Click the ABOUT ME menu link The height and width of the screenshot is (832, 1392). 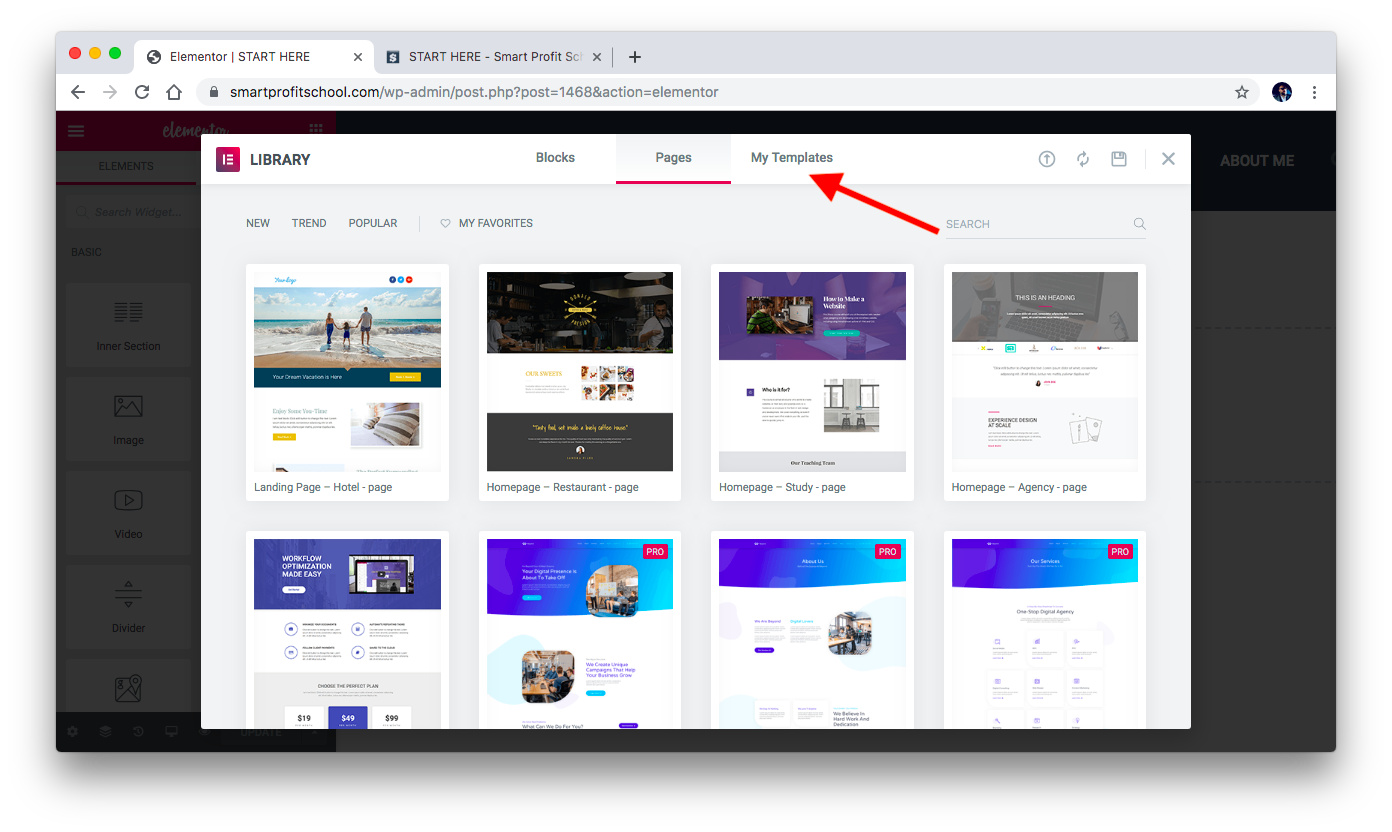(1257, 160)
